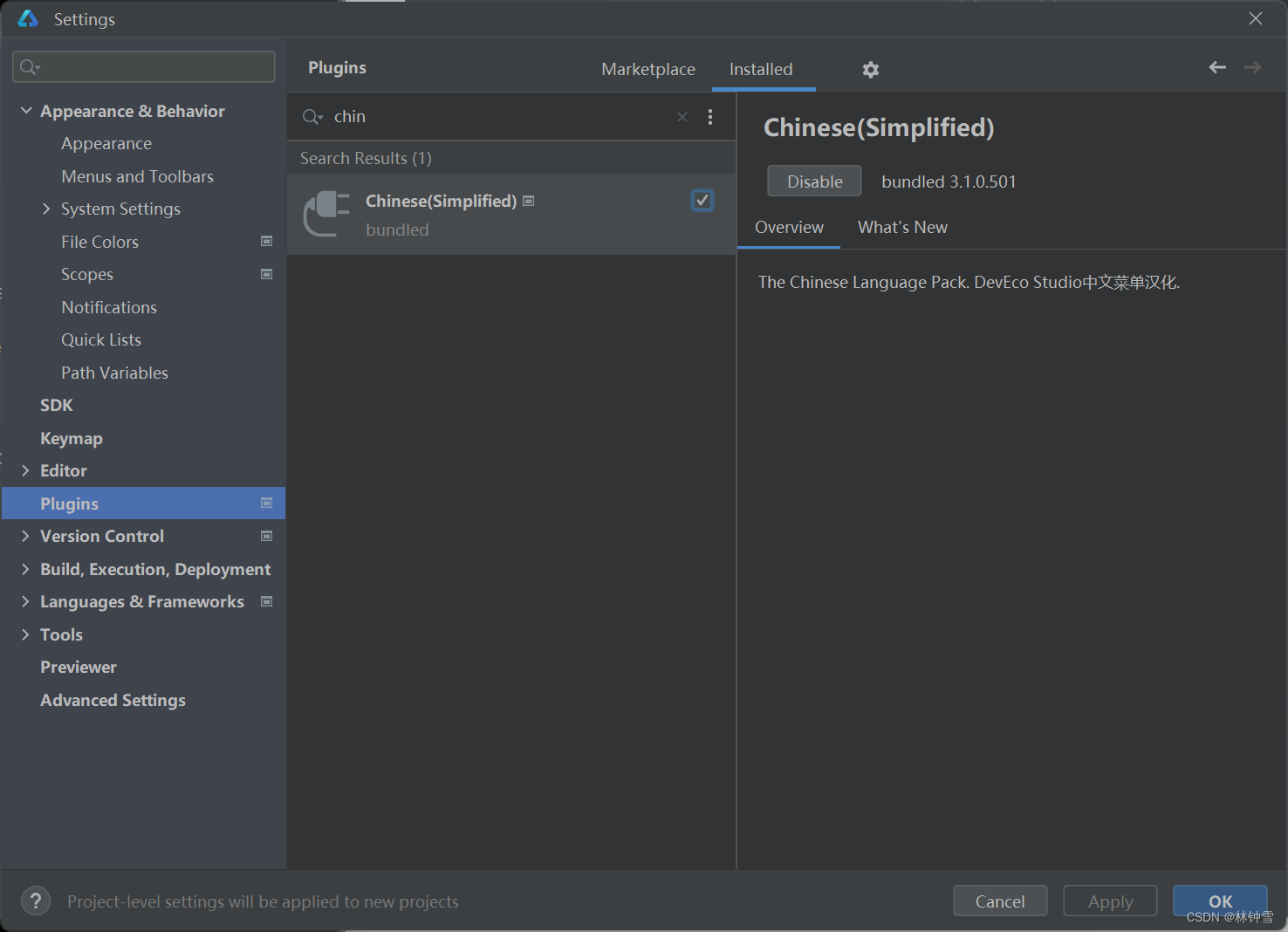Image resolution: width=1288 pixels, height=932 pixels.
Task: Expand the Tools section
Action: coord(25,634)
